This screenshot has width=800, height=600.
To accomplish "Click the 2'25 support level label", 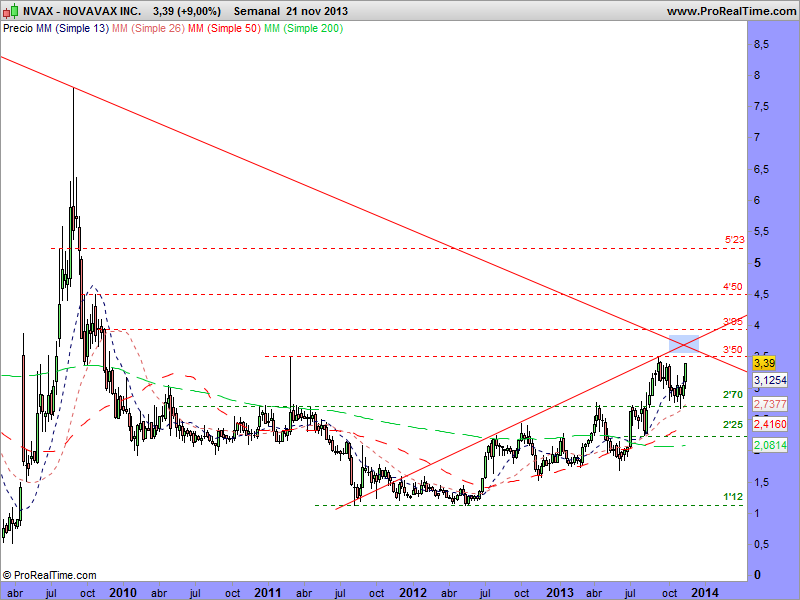I will pos(733,424).
